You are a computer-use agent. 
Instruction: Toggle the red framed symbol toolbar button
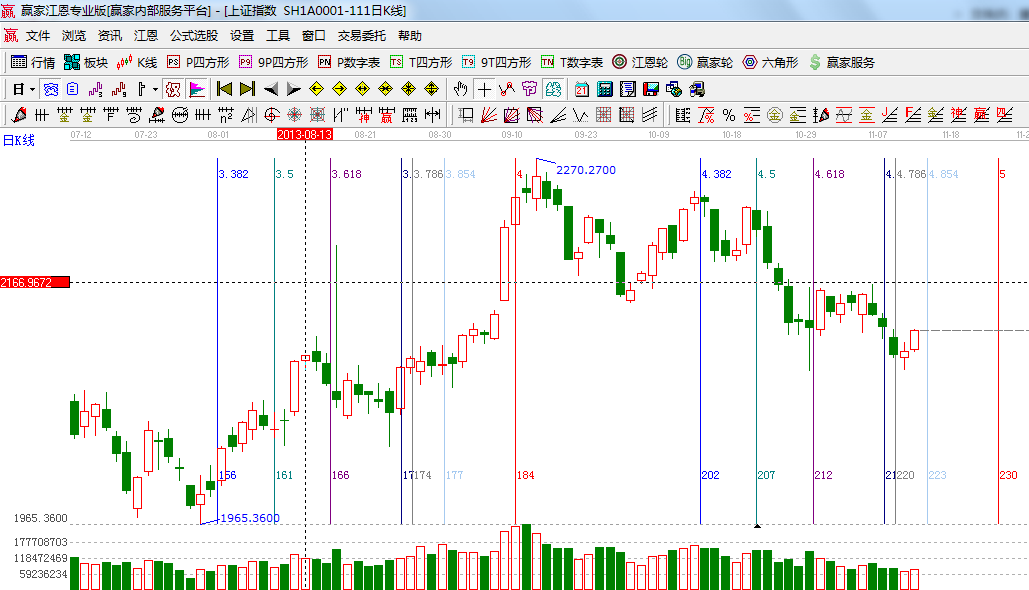173,89
